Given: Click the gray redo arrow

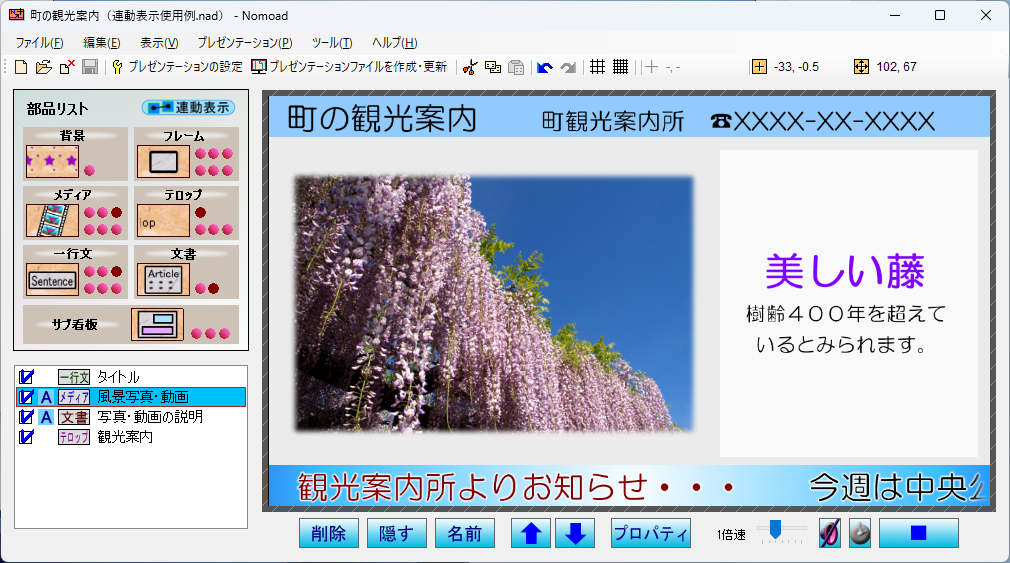Looking at the screenshot, I should (568, 67).
